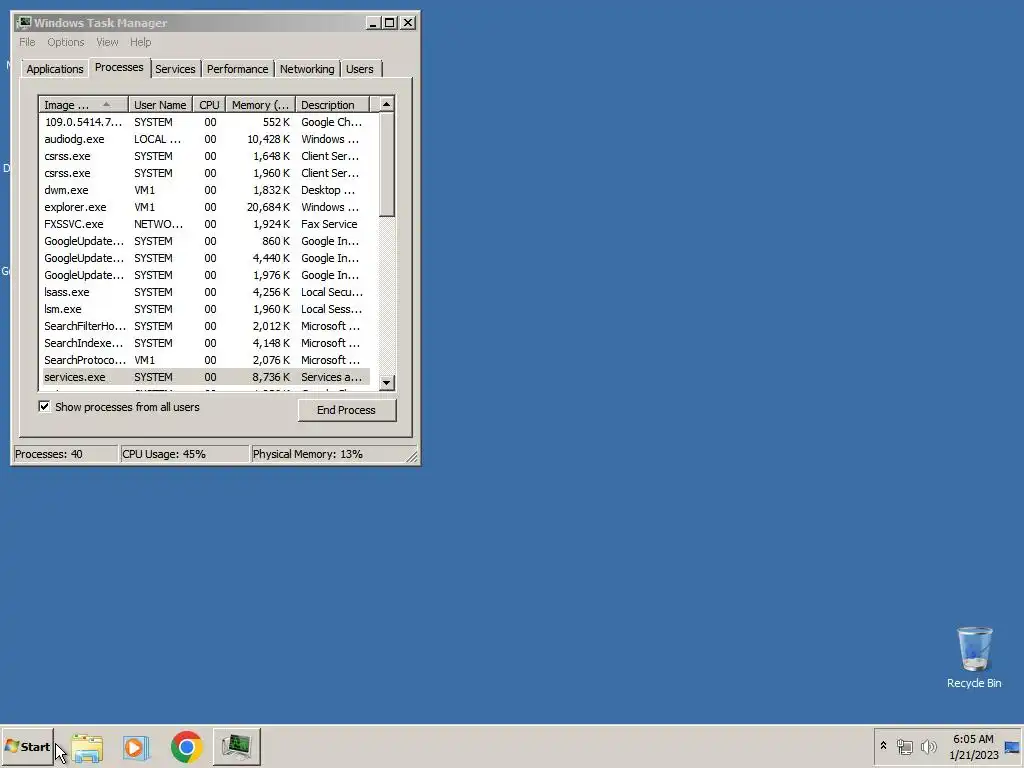Click the network tray icon
This screenshot has height=768, width=1024.
[904, 746]
